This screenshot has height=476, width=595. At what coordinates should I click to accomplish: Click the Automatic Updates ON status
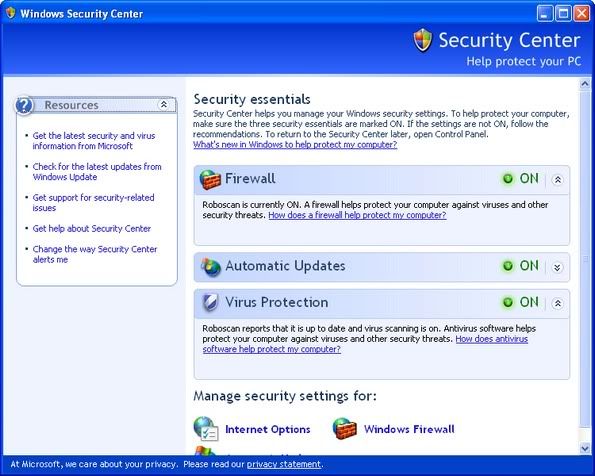520,266
